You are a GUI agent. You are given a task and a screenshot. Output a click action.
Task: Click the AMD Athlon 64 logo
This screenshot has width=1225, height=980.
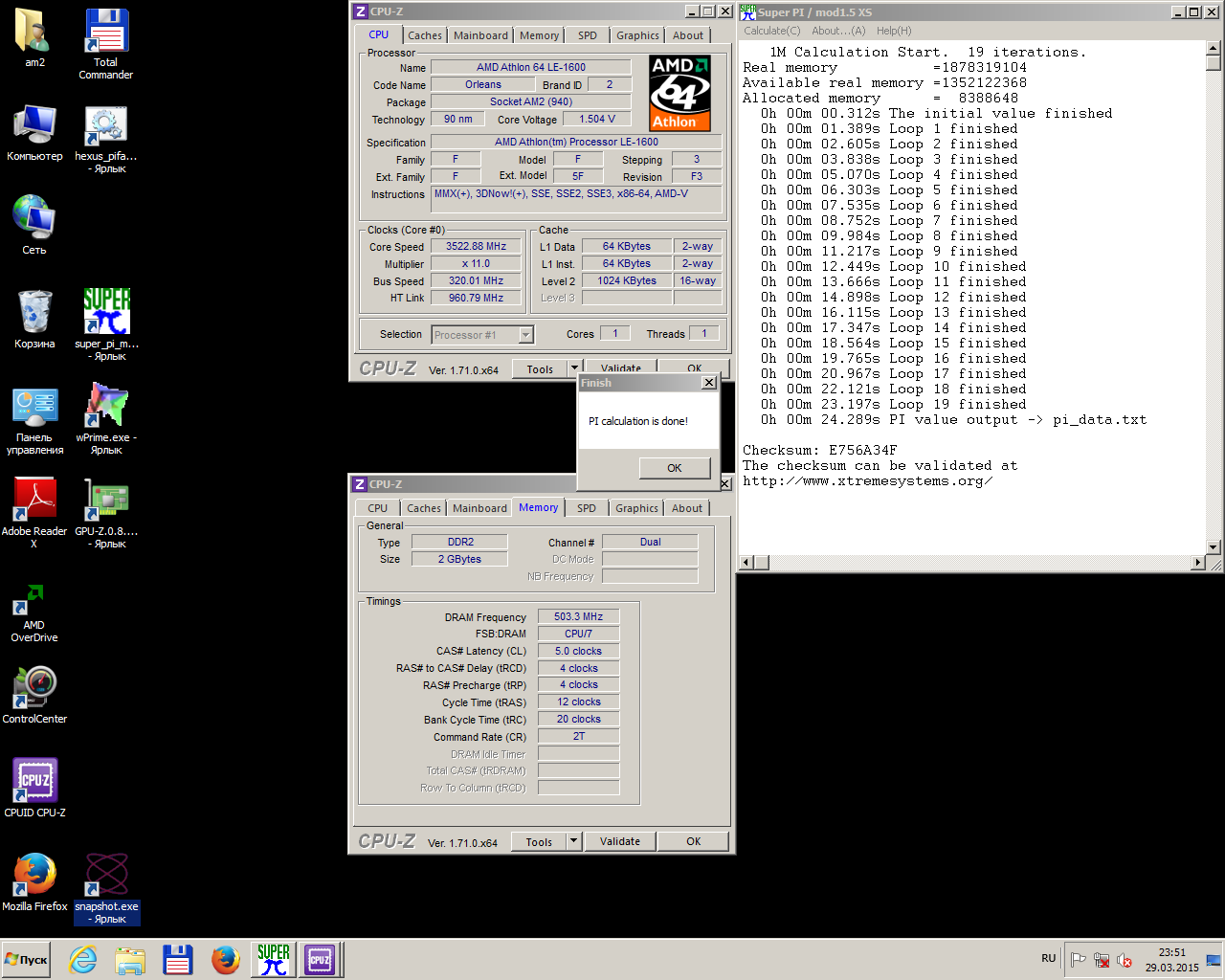point(679,93)
